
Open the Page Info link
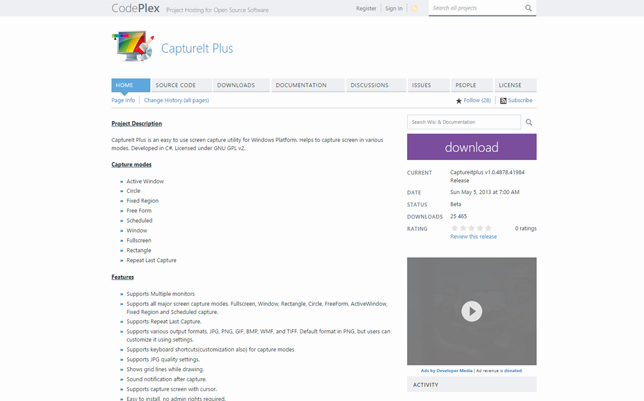tap(123, 100)
